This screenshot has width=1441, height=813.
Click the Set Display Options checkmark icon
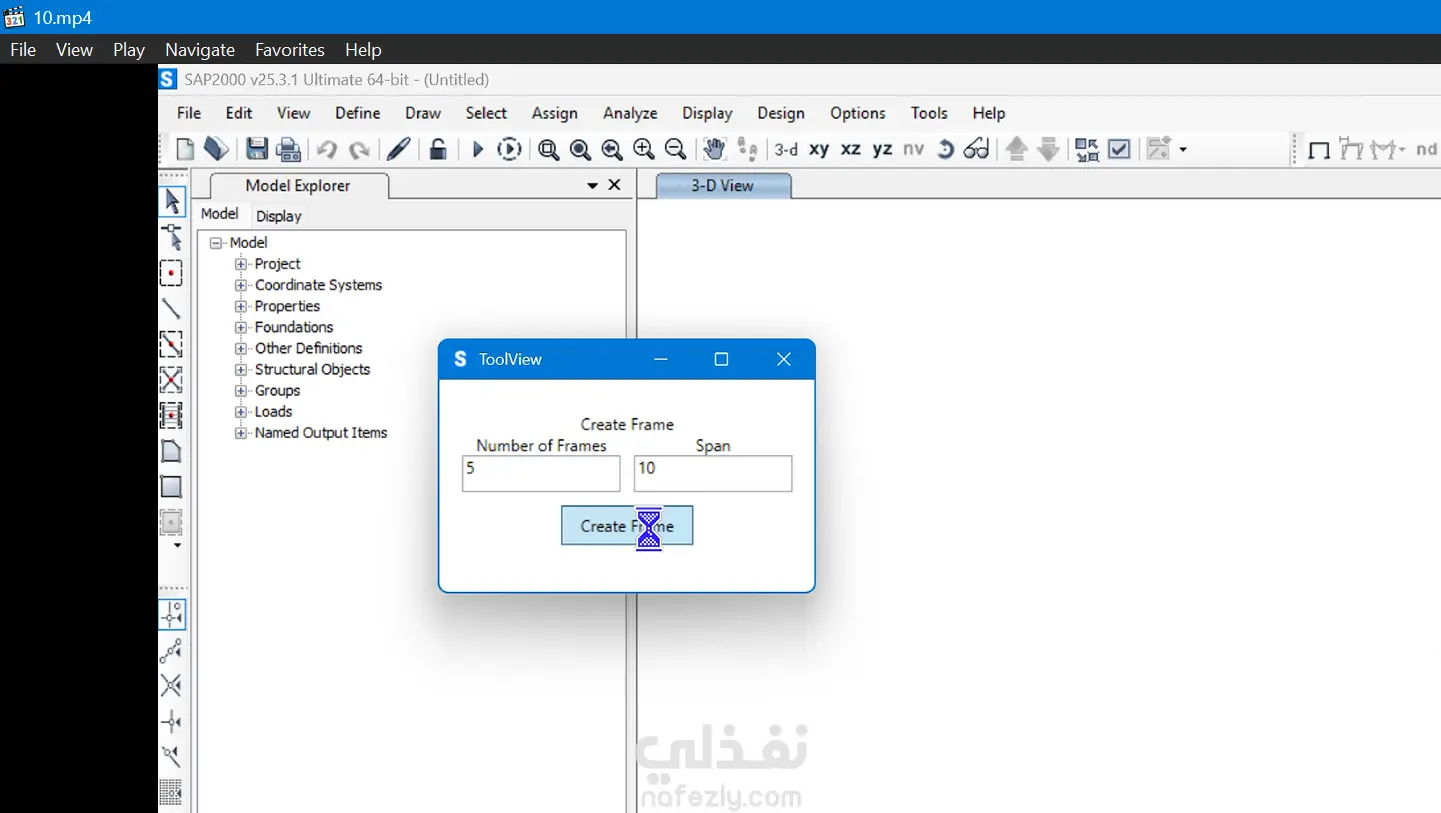(x=1119, y=149)
